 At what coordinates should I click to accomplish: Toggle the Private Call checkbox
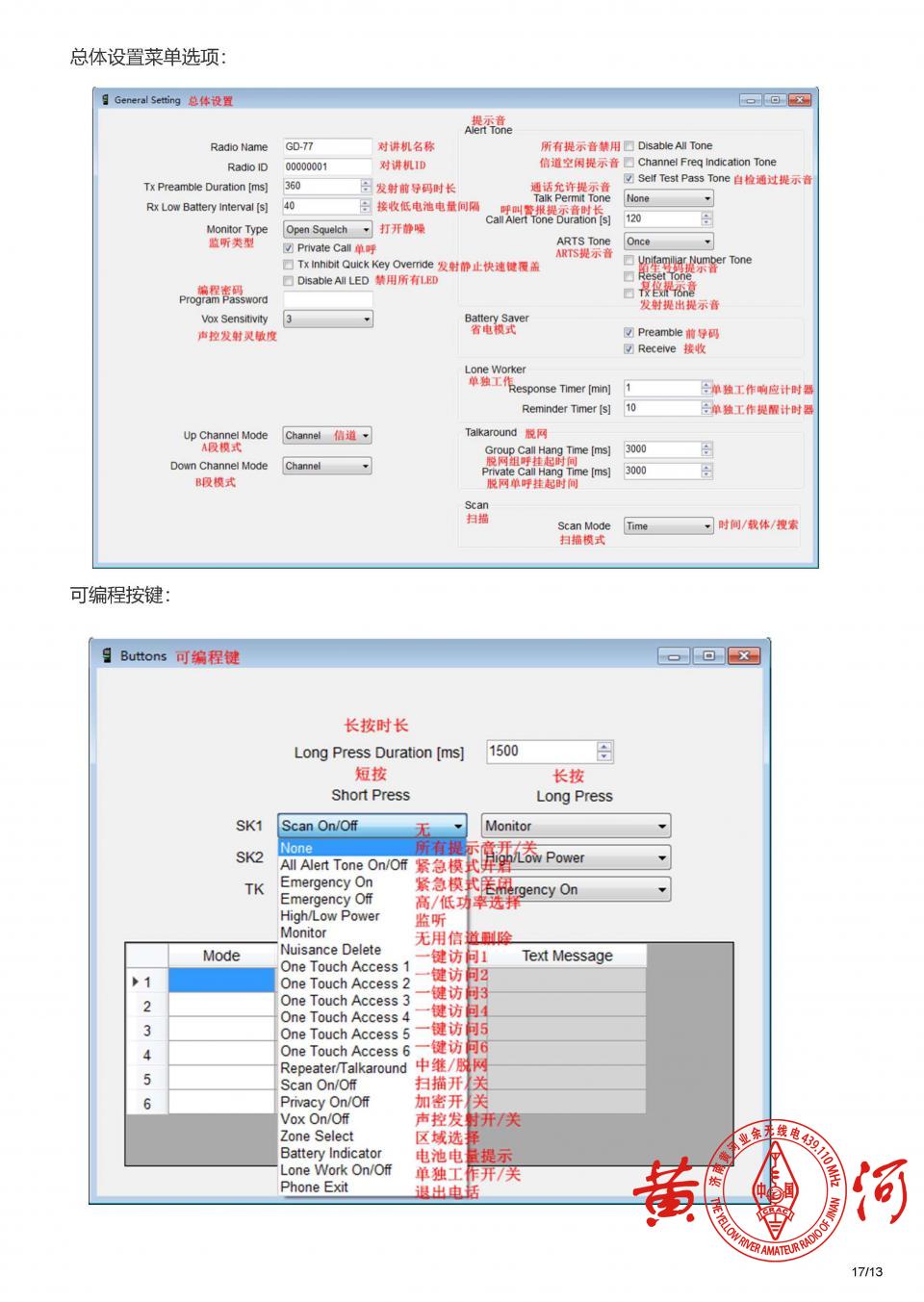tap(288, 248)
